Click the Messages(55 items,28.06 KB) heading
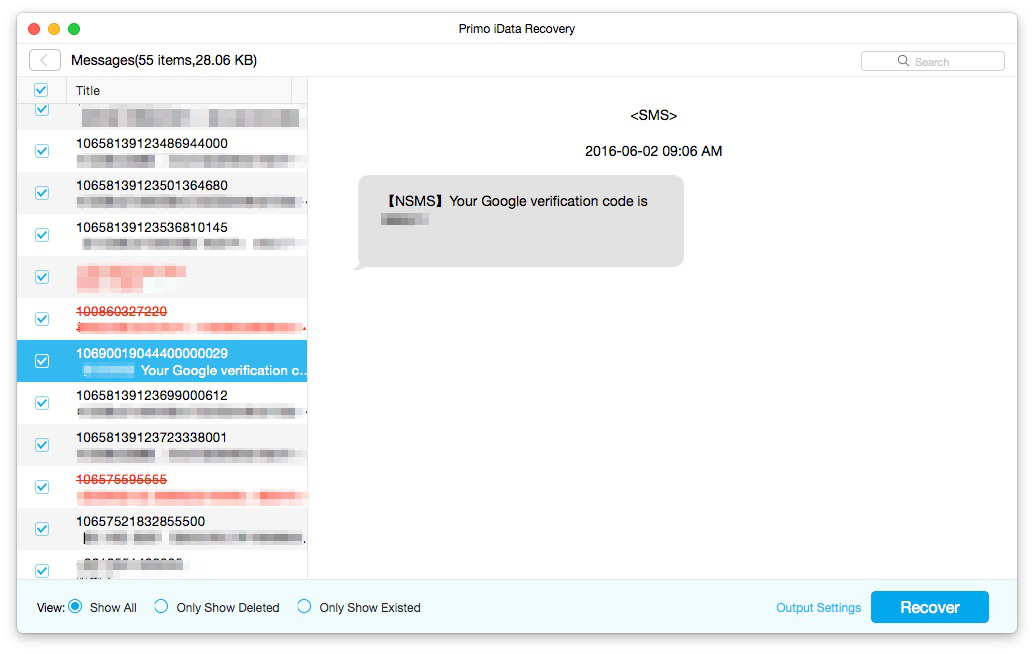The width and height of the screenshot is (1034, 654). click(164, 61)
